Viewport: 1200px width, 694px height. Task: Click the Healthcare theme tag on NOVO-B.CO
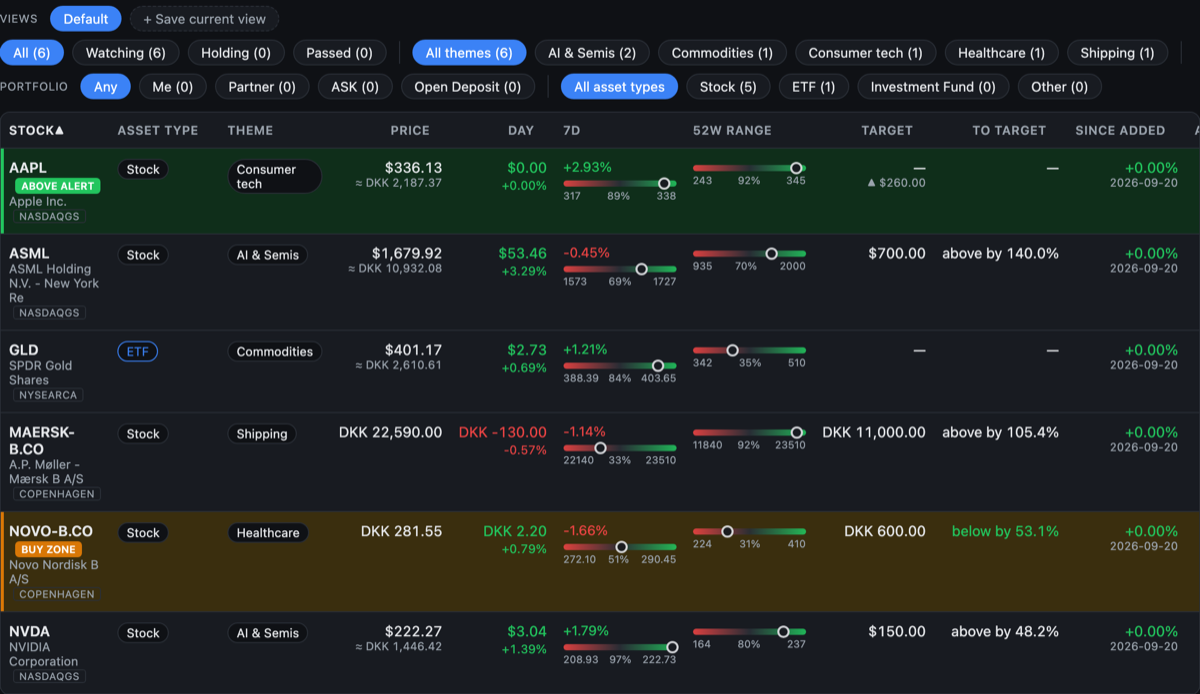coord(268,533)
